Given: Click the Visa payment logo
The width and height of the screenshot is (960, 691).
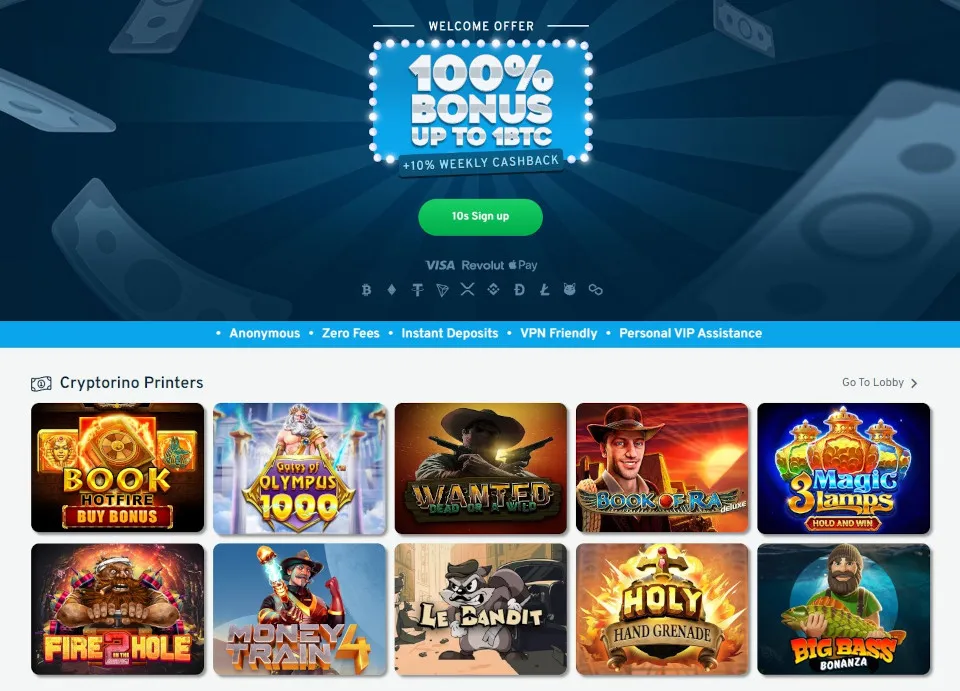Looking at the screenshot, I should point(440,265).
